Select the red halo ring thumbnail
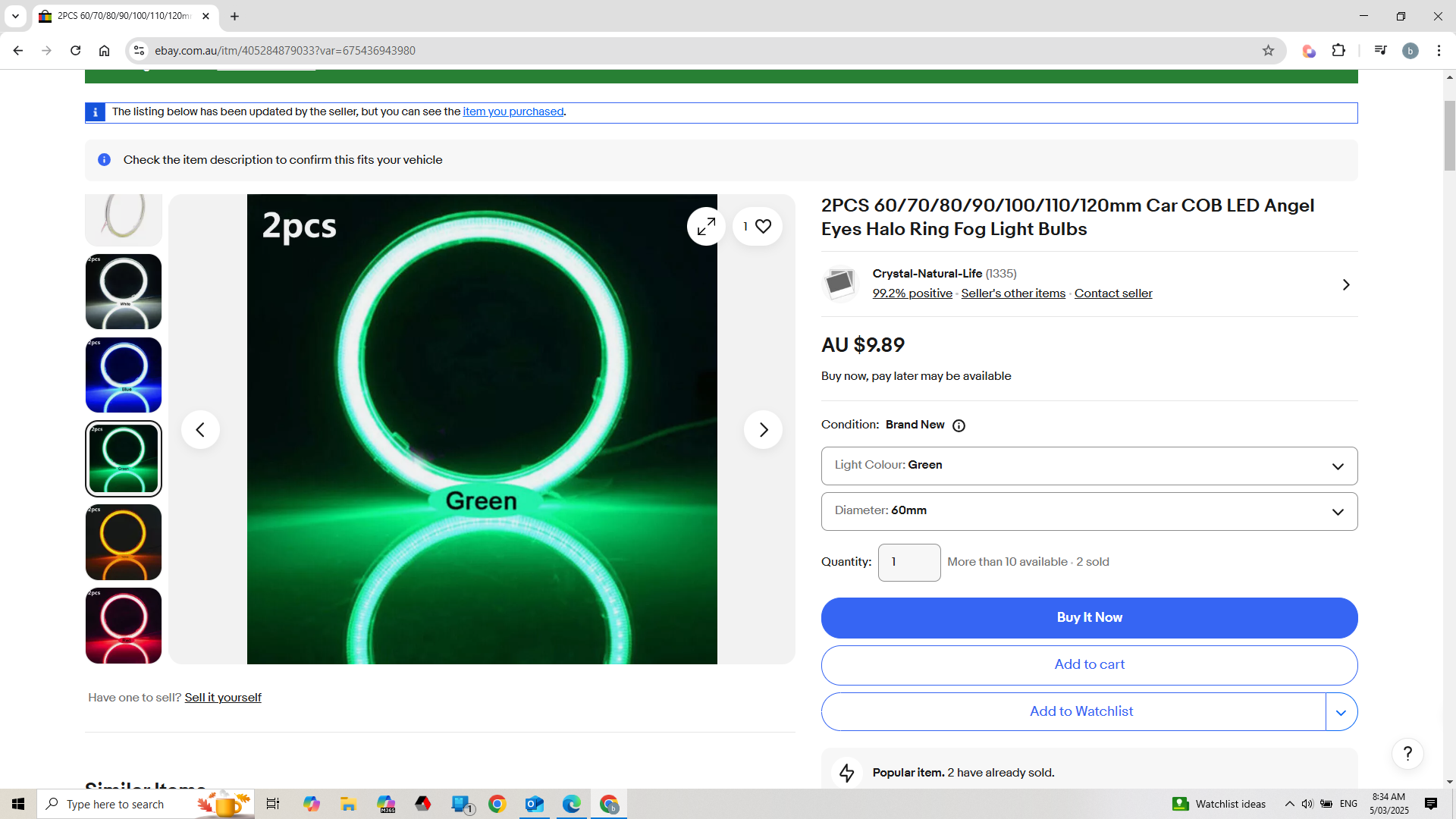 (124, 626)
